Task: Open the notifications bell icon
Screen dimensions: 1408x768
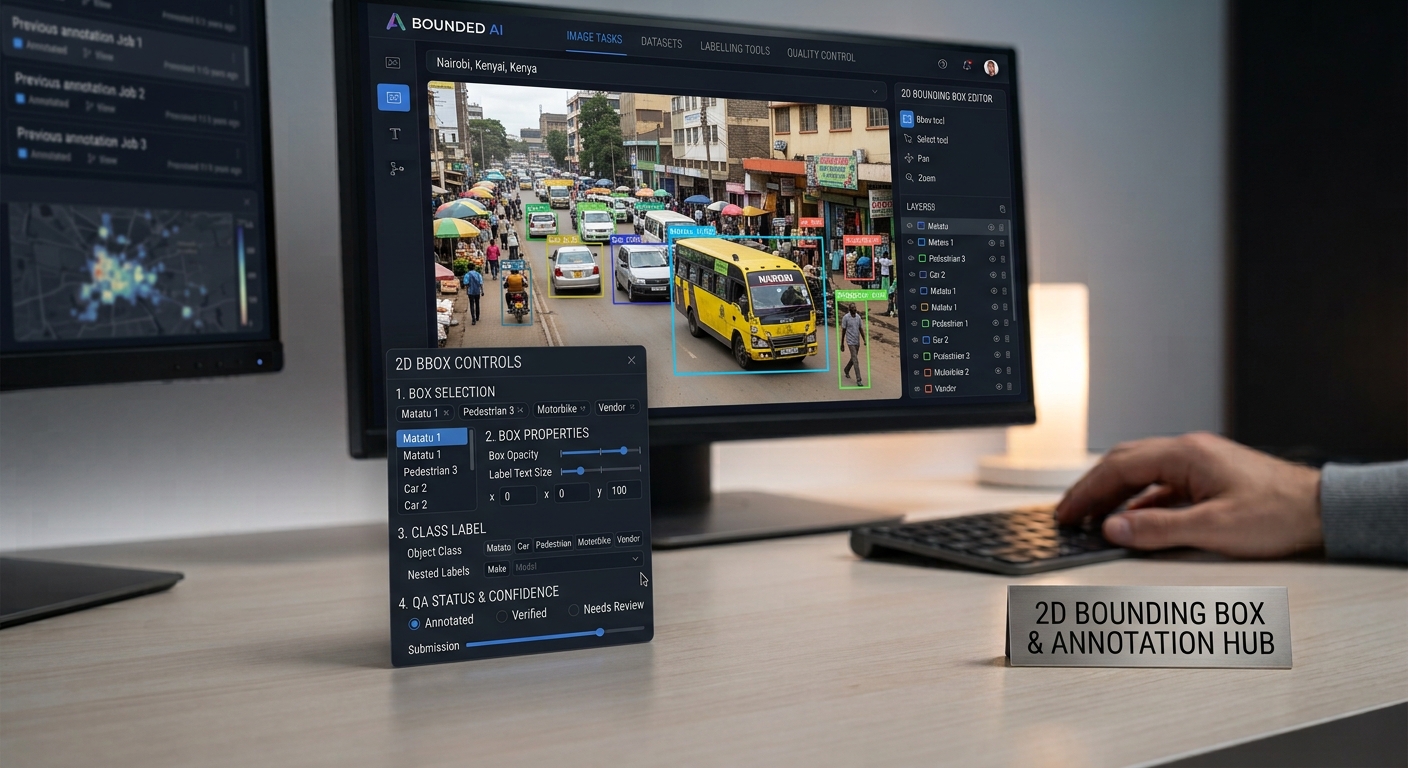Action: tap(967, 65)
